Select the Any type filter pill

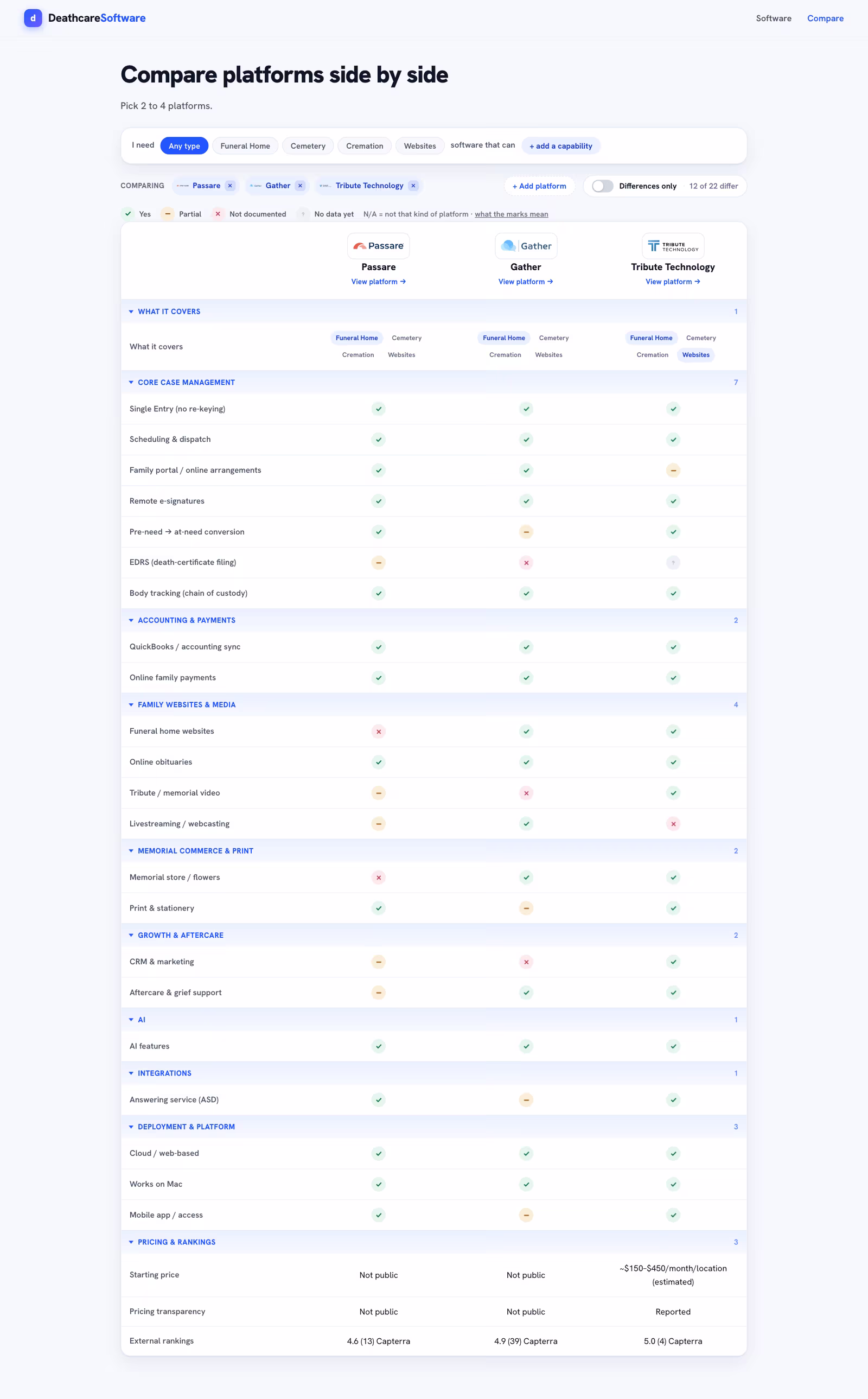pyautogui.click(x=184, y=146)
